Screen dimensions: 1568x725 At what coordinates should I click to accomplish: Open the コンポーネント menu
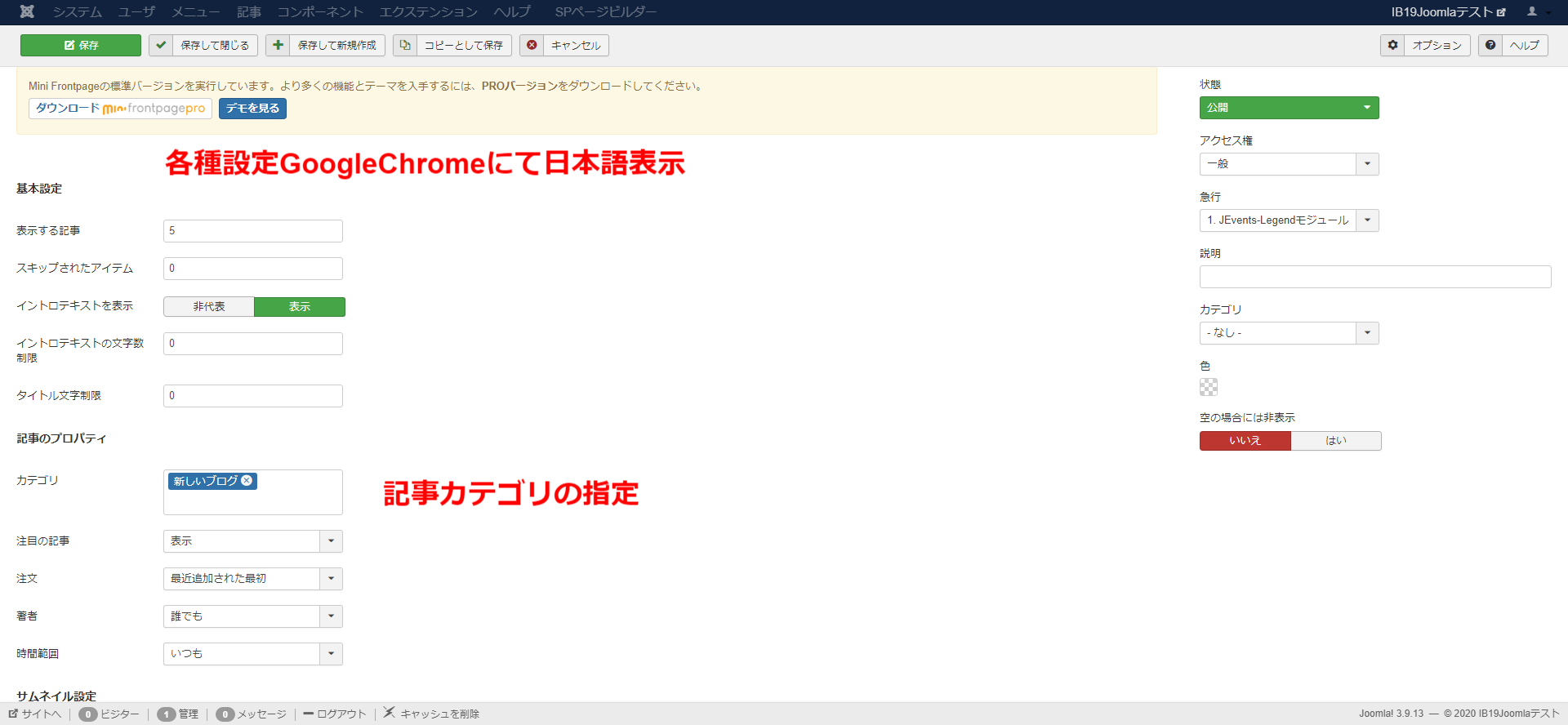[x=320, y=11]
